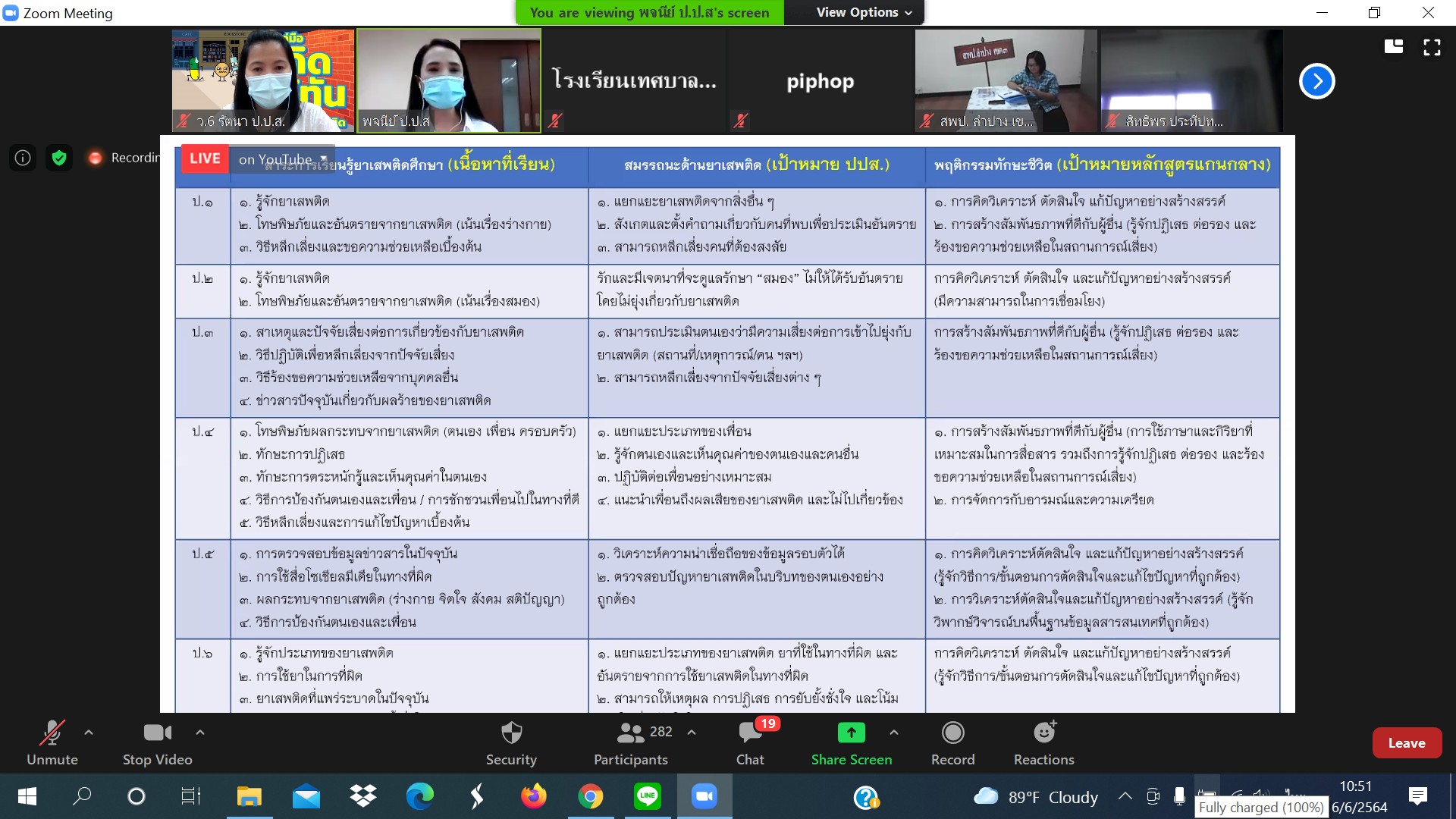
Task: Start recording with Record button
Action: [952, 743]
